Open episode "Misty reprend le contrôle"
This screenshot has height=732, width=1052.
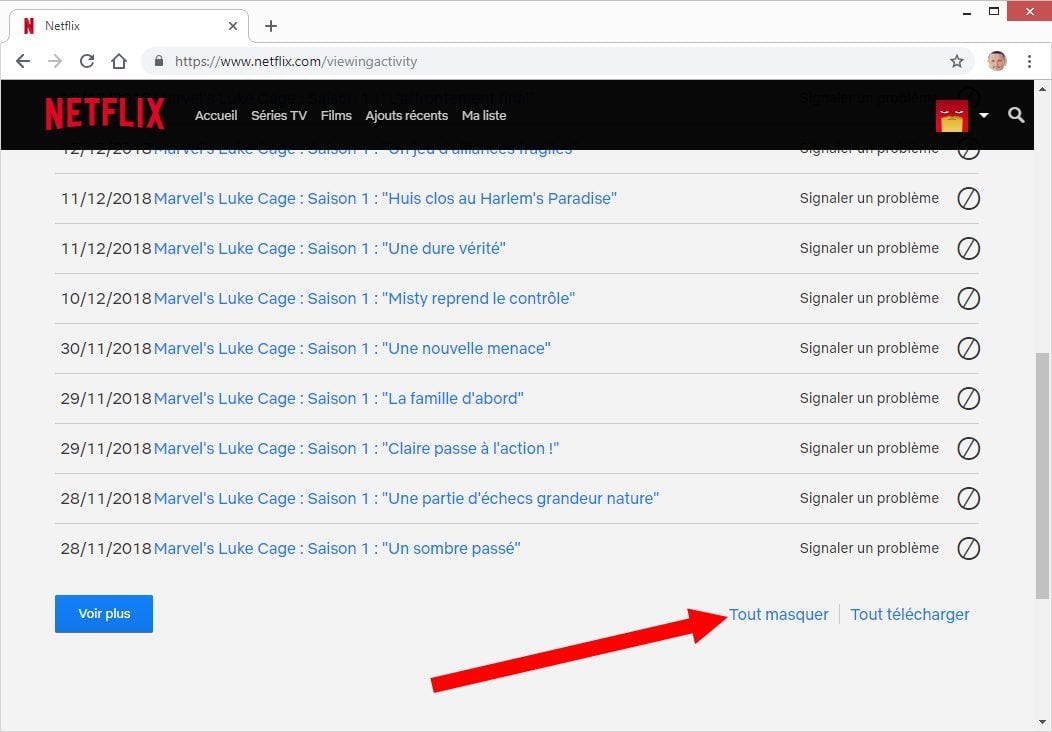tap(364, 299)
